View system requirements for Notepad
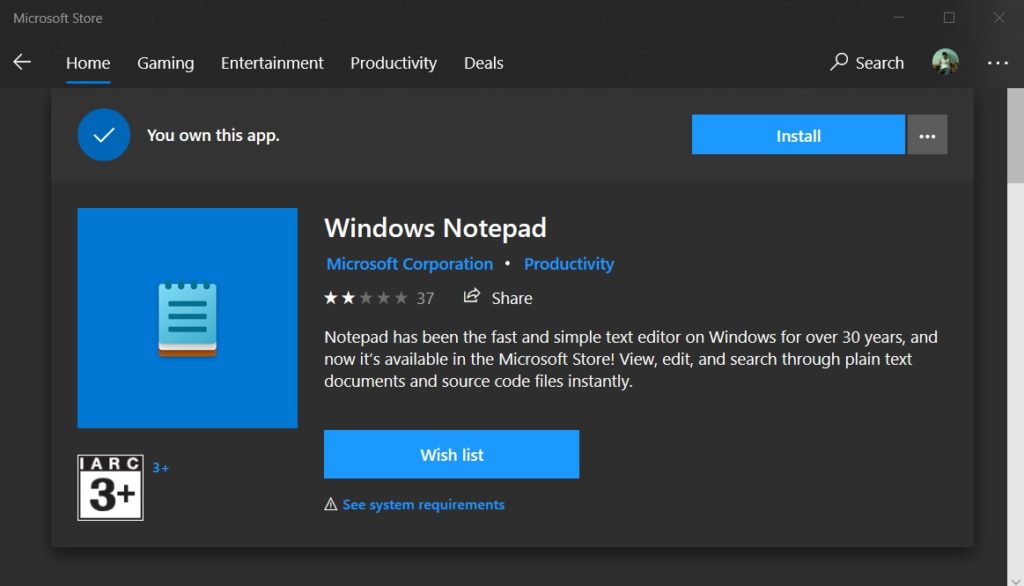The height and width of the screenshot is (586, 1024). (423, 504)
